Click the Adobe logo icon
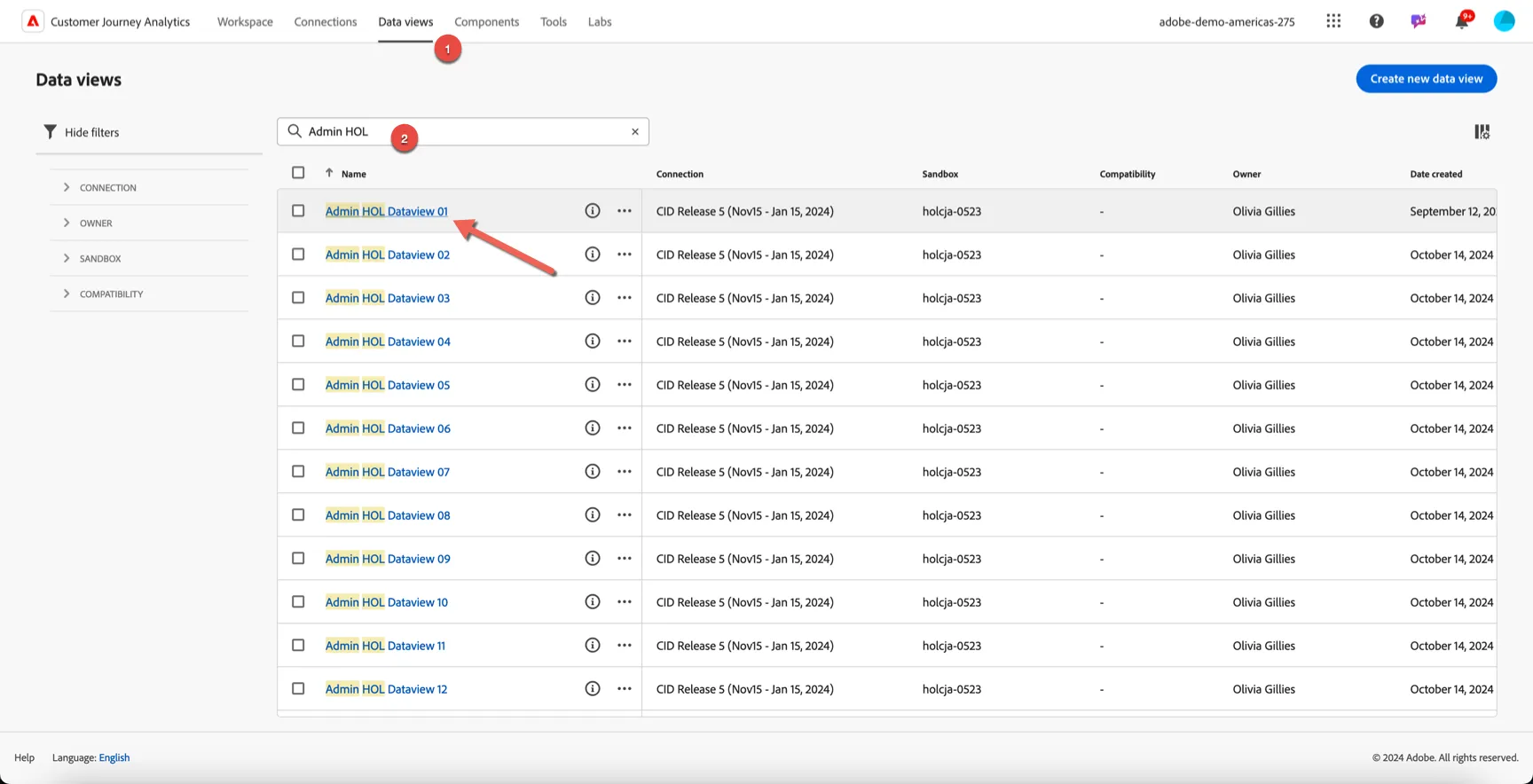Viewport: 1533px width, 784px height. pos(33,21)
